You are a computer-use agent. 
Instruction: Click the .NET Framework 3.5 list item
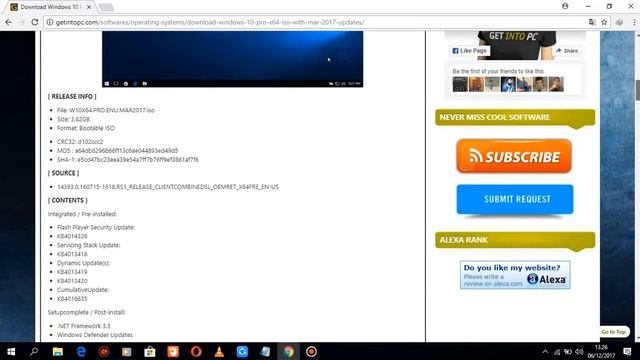tap(84, 326)
